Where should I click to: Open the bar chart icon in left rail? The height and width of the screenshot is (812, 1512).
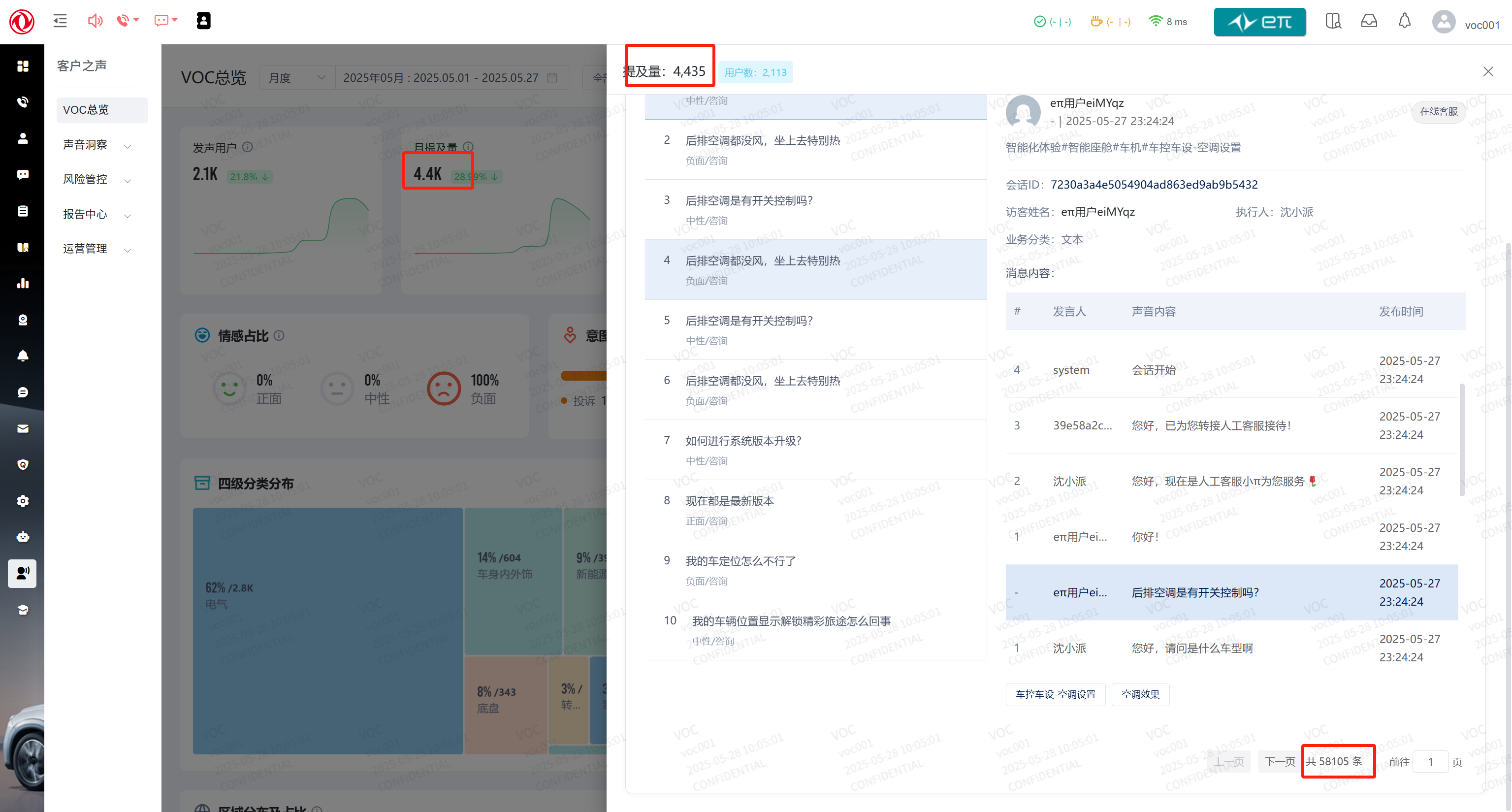point(23,284)
